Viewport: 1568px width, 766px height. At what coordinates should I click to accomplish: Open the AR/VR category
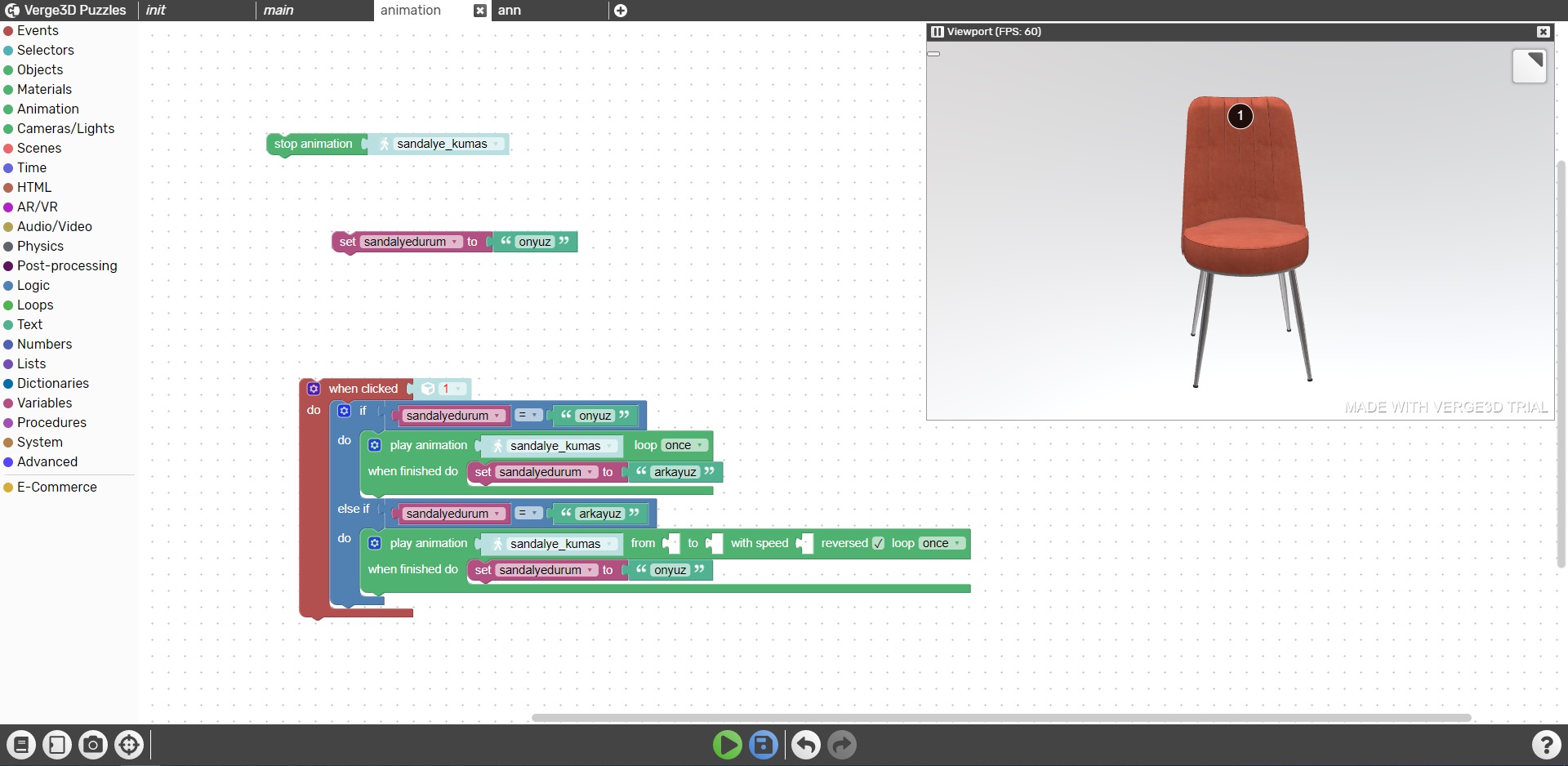pyautogui.click(x=38, y=207)
